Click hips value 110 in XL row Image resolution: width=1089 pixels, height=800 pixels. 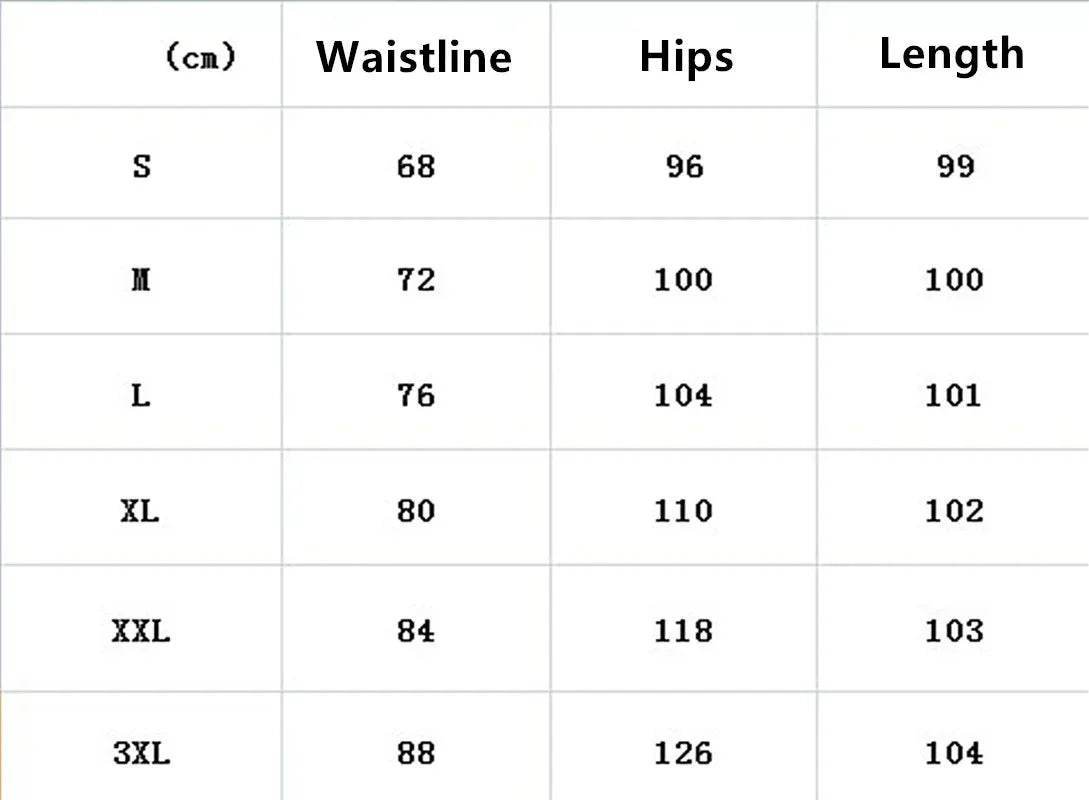click(683, 511)
